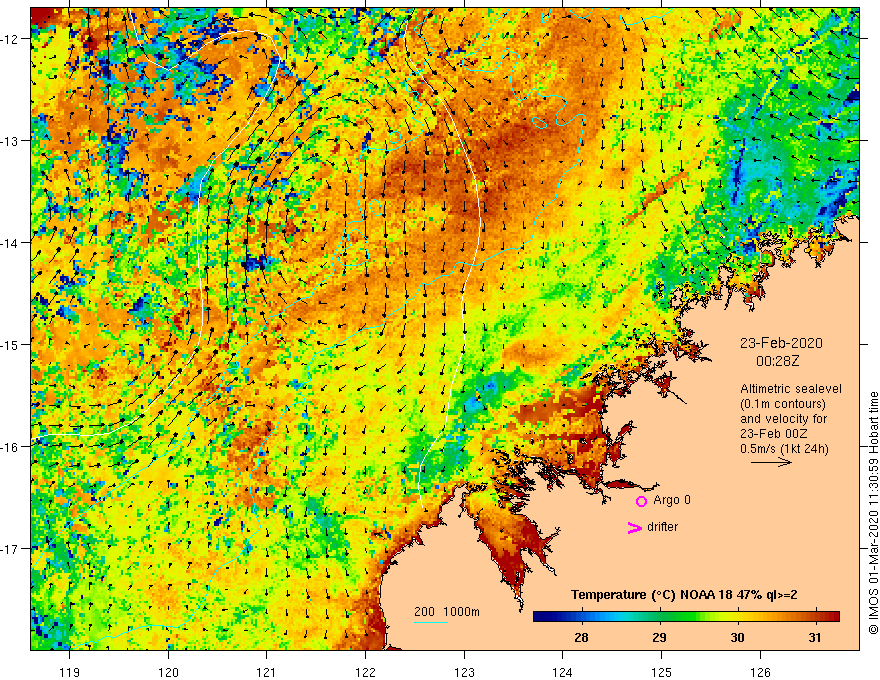
Task: Click the 30 color bar tick label
Action: (737, 637)
